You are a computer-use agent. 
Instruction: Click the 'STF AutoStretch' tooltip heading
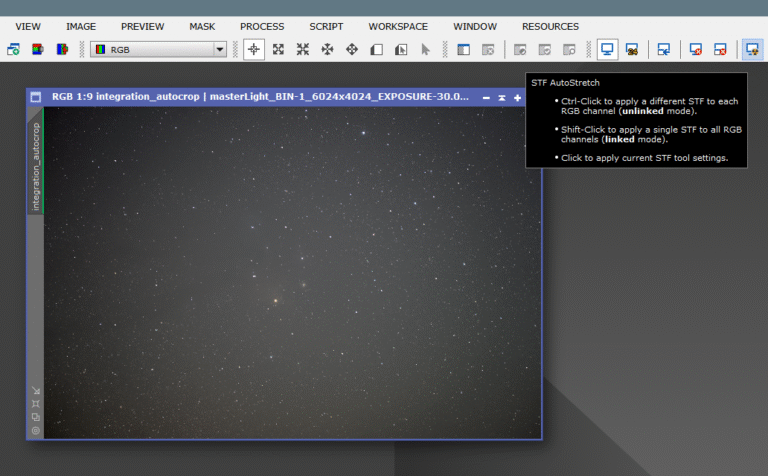click(565, 83)
